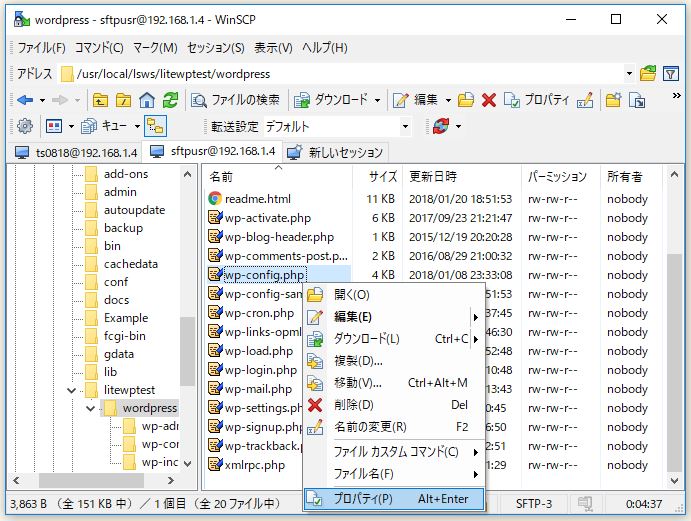Show hidden toolbar buttons chevron

[676, 96]
